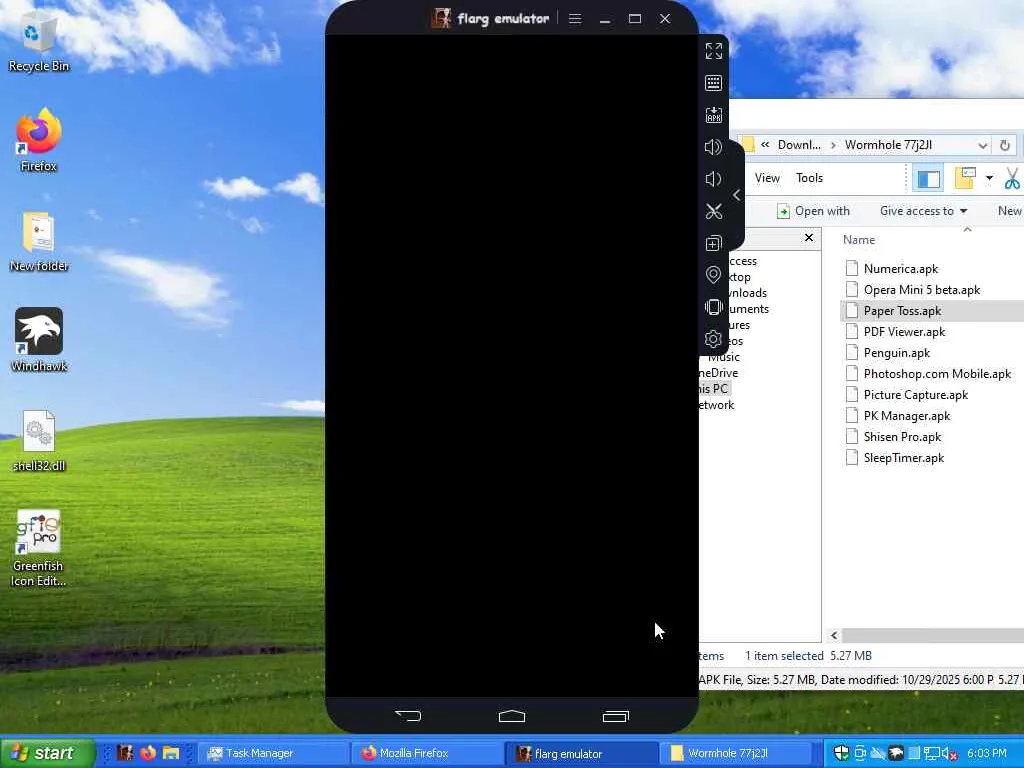Select the Firefox desktop shortcut
1024x768 pixels.
39,140
